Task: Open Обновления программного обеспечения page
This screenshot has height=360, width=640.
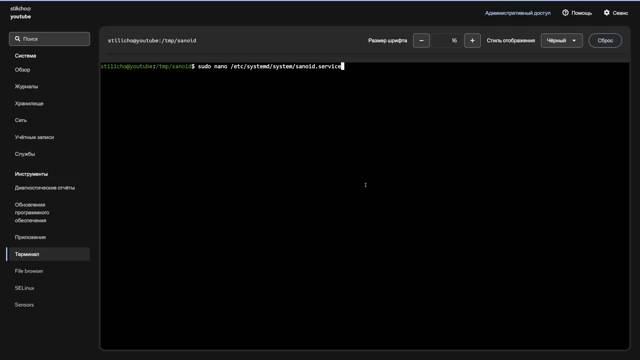Action: coord(32,213)
